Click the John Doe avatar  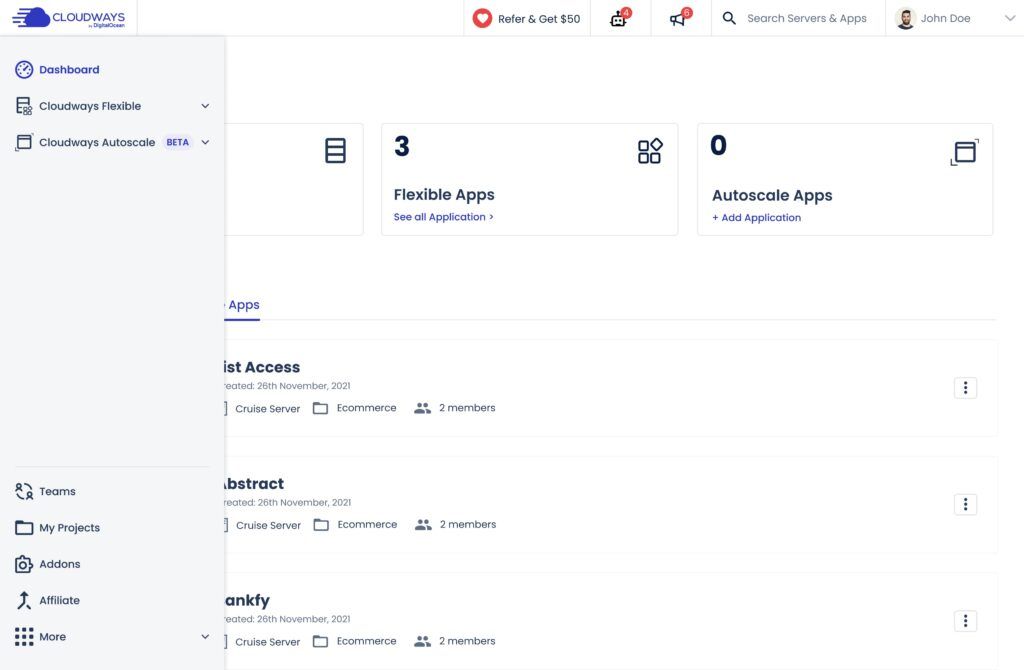point(905,18)
